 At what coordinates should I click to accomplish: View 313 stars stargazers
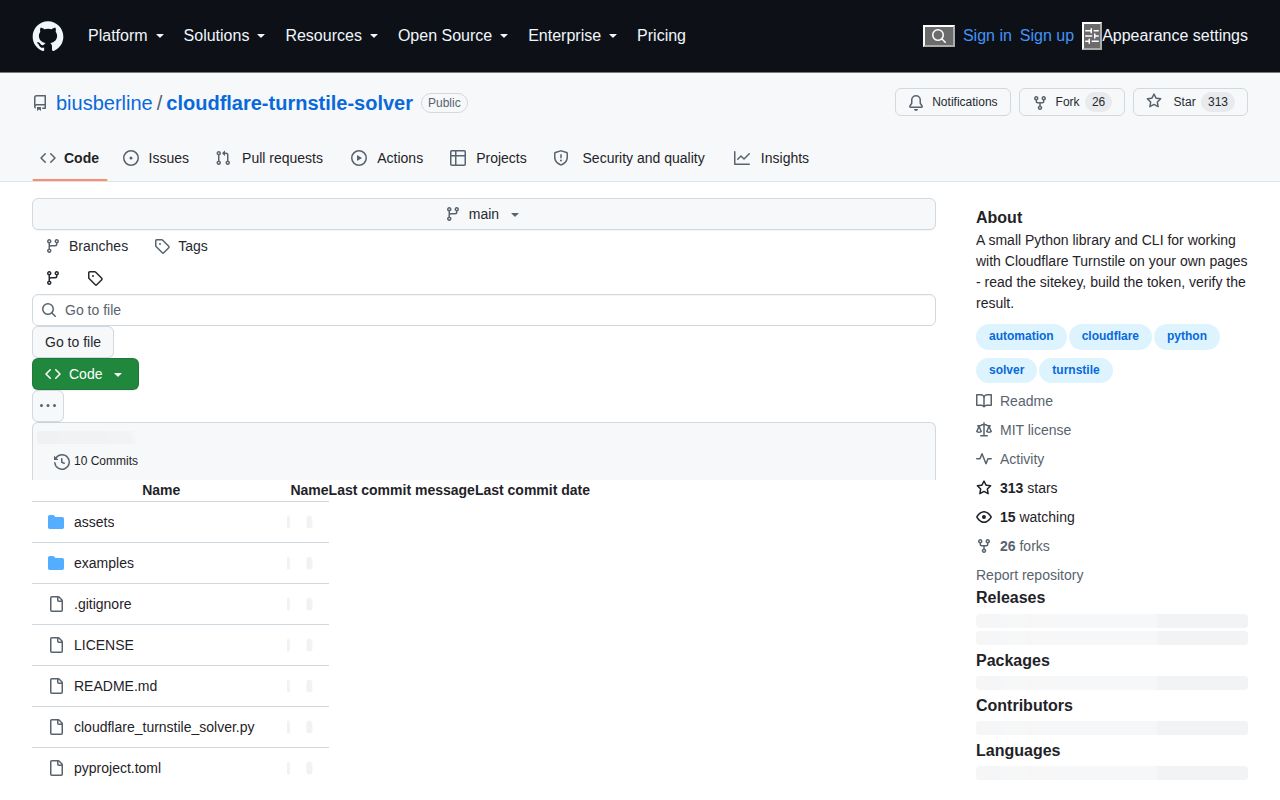(1017, 488)
